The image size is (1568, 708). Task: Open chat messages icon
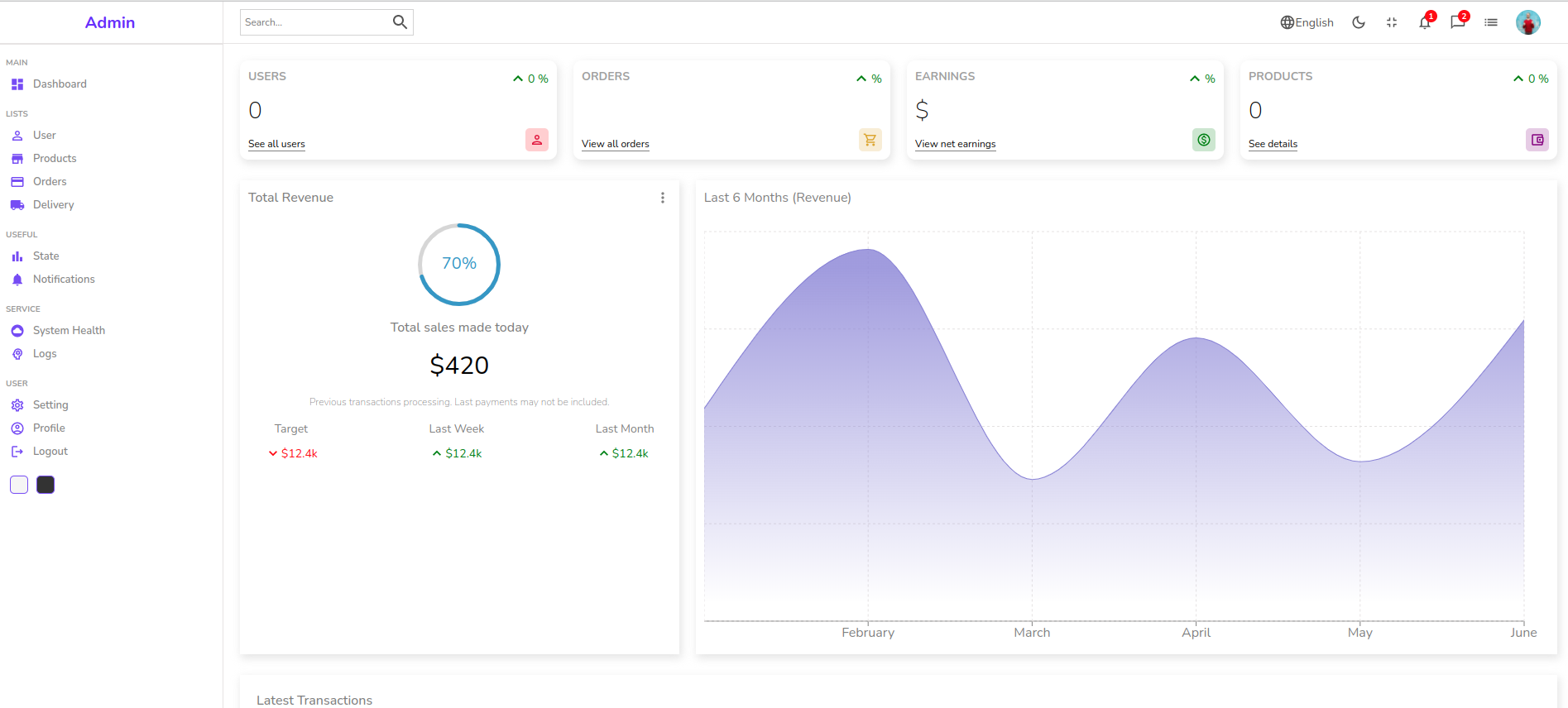[1458, 22]
